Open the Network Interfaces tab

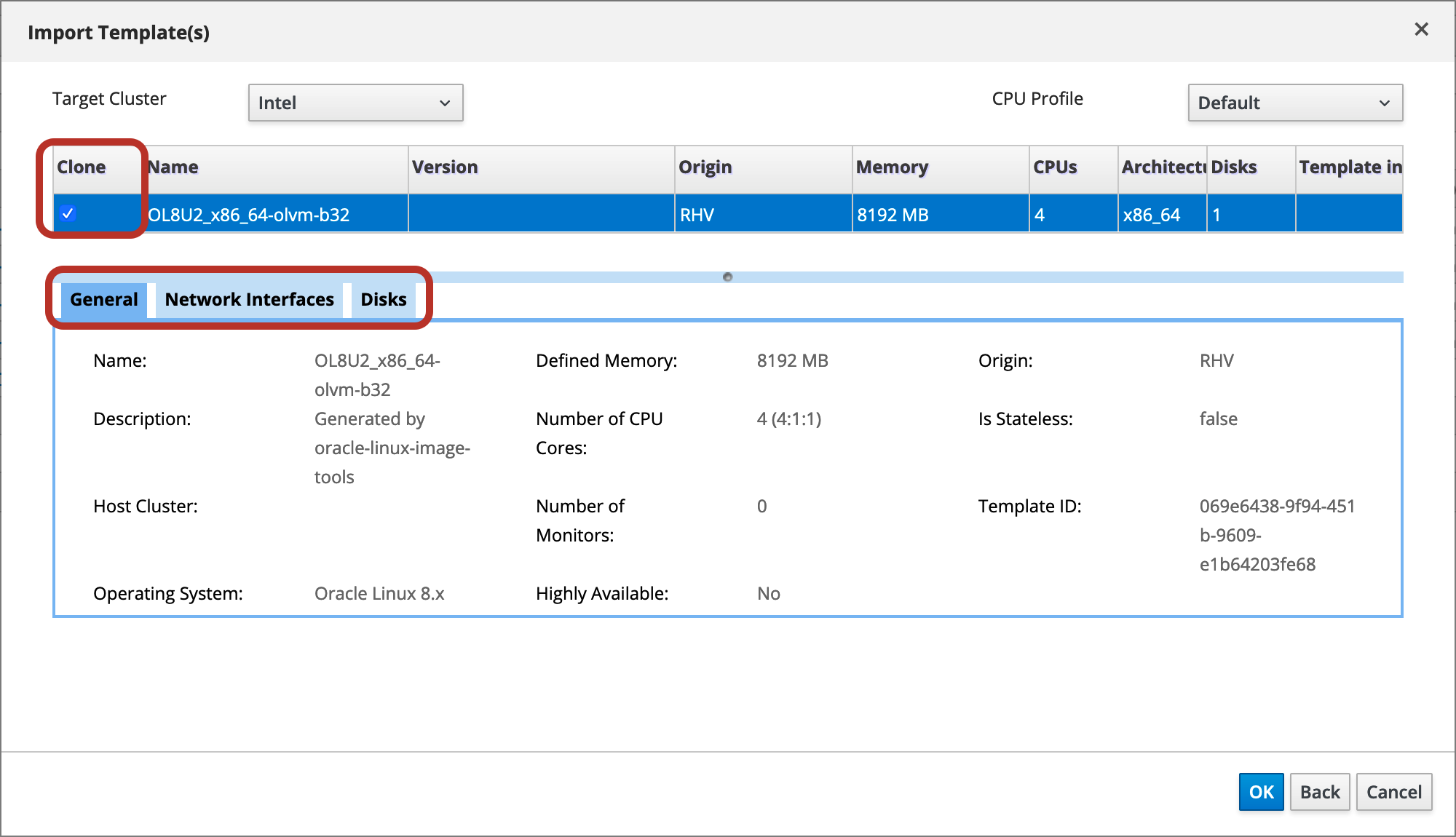[249, 300]
